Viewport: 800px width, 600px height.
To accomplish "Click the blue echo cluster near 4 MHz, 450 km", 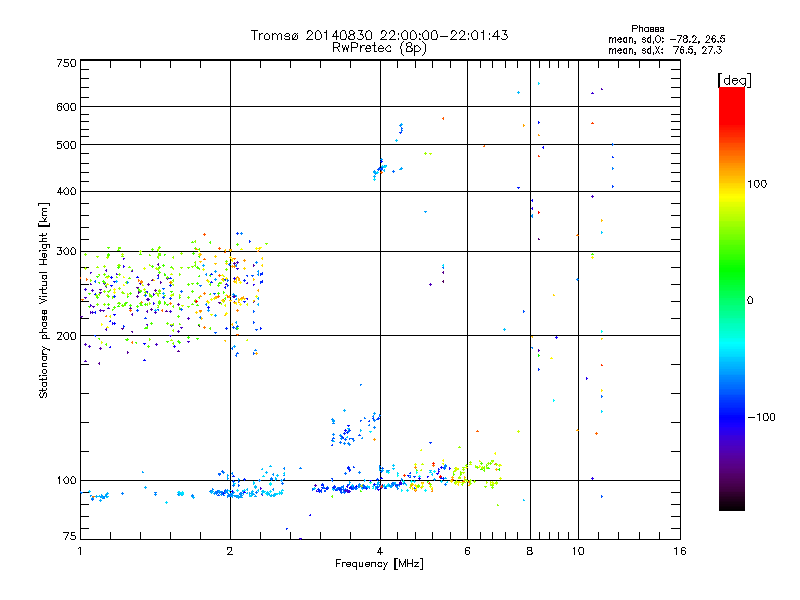I will [380, 170].
